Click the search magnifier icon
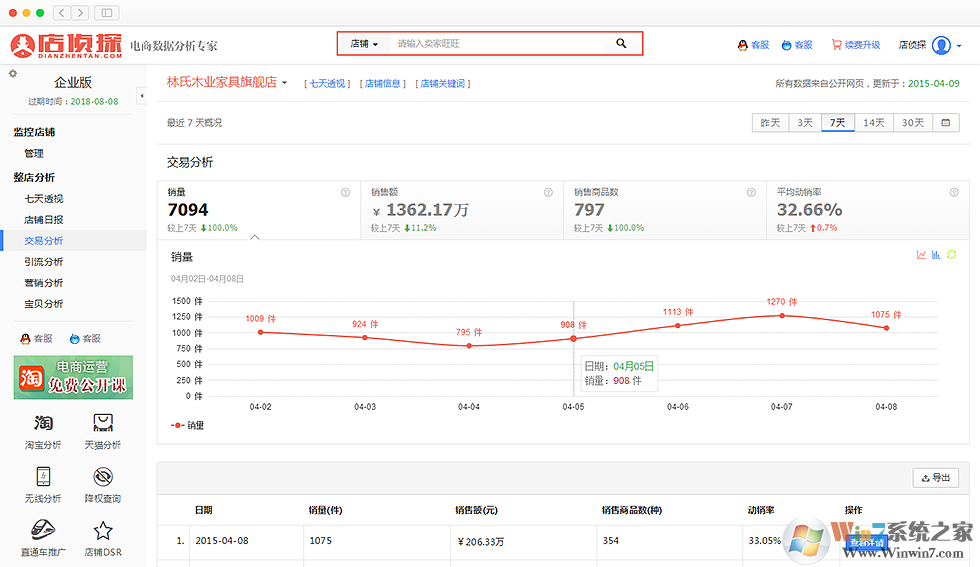 pyautogui.click(x=621, y=44)
